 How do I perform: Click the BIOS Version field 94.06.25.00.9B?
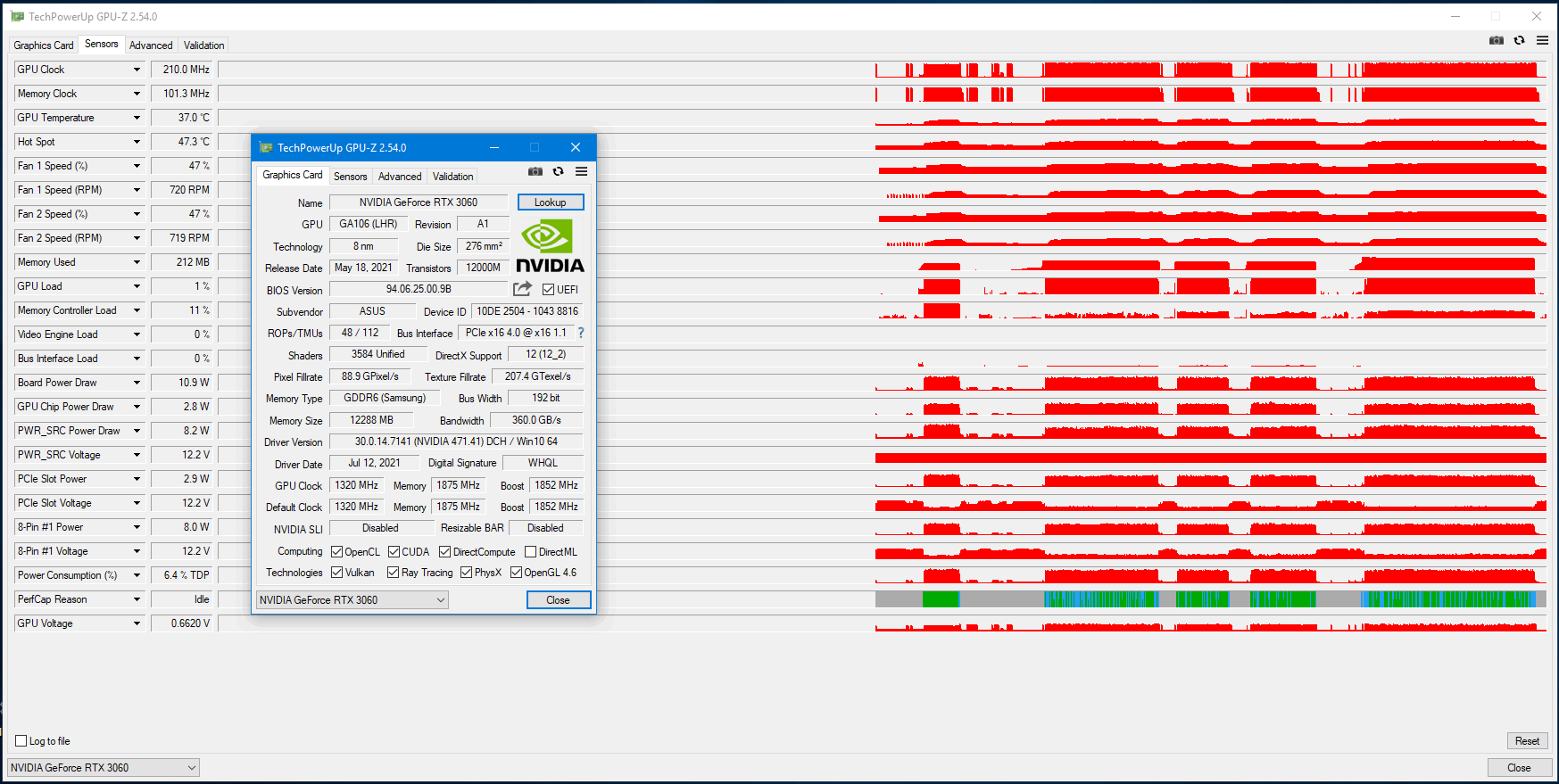coord(419,289)
